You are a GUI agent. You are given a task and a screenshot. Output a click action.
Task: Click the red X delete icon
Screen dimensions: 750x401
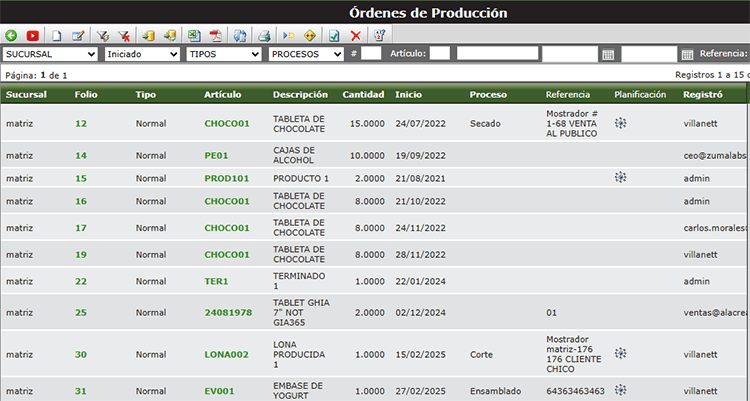coord(355,35)
